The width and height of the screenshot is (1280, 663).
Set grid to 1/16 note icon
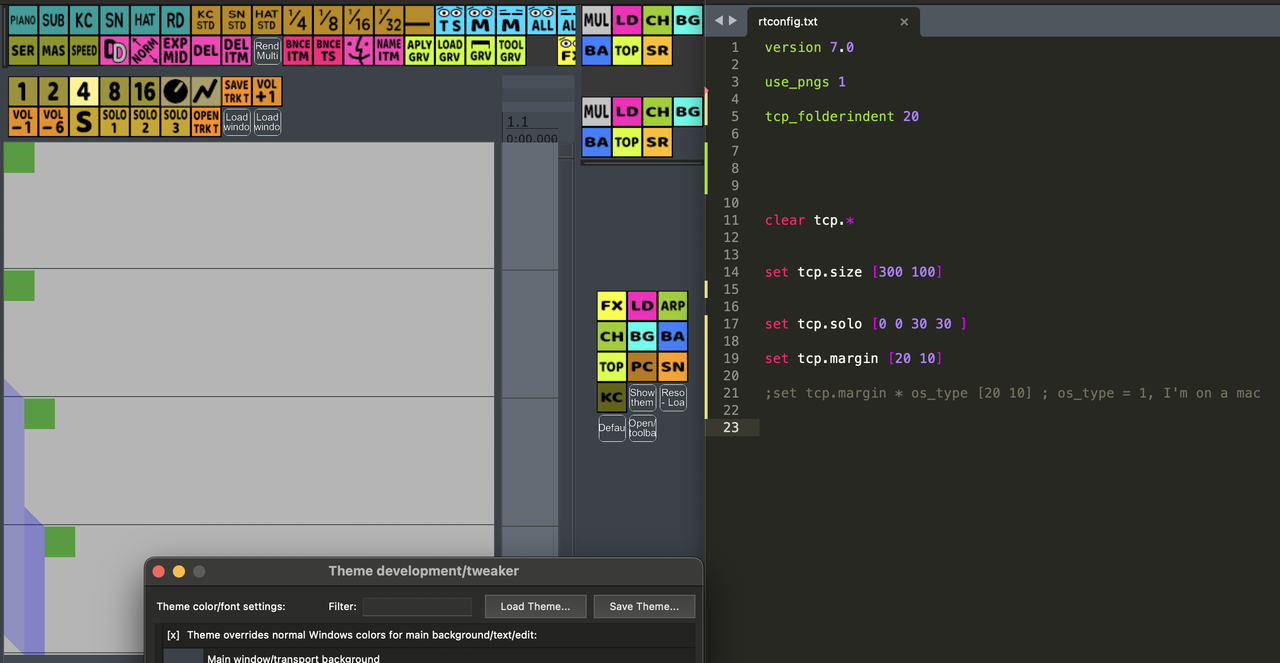click(x=358, y=20)
